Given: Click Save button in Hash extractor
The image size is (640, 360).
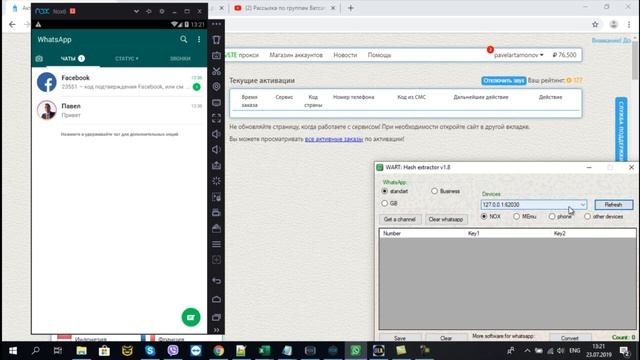Looking at the screenshot, I should [x=400, y=338].
